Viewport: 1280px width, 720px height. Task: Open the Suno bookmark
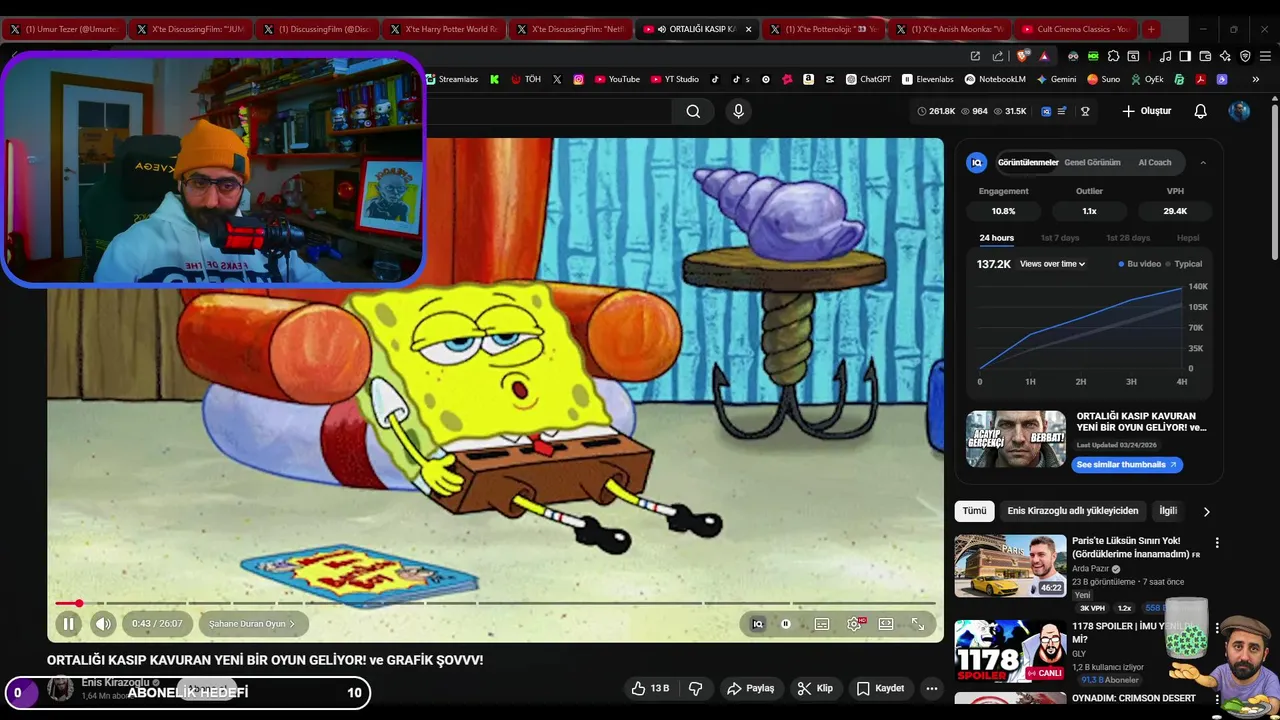1104,79
